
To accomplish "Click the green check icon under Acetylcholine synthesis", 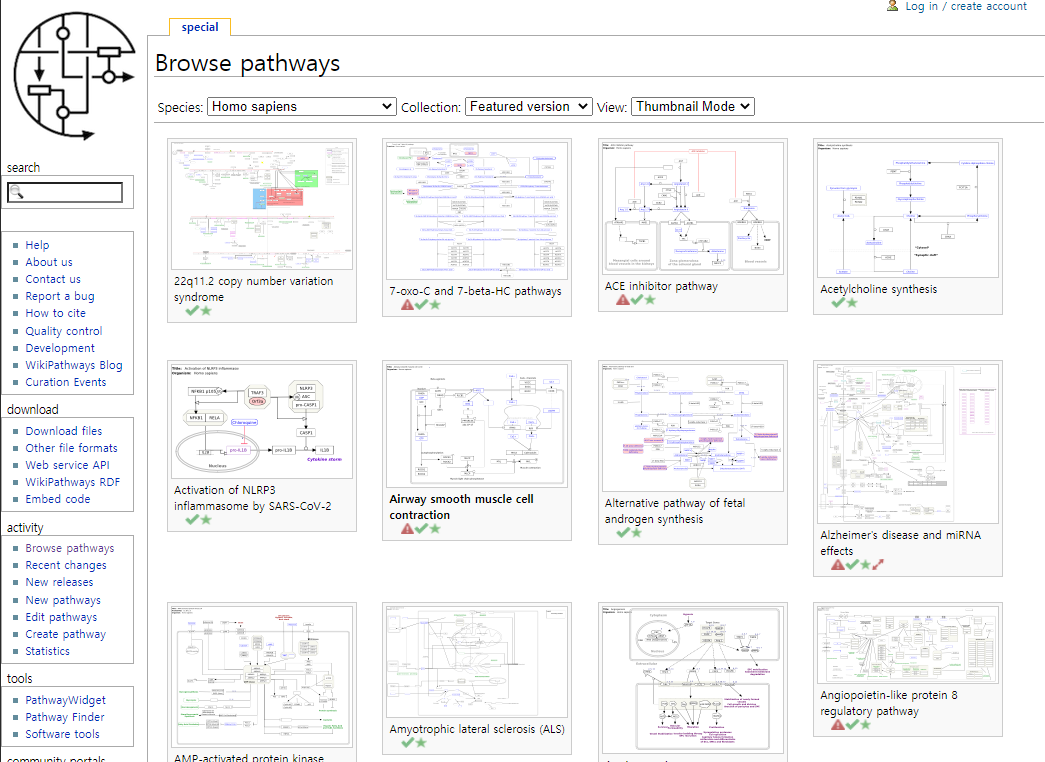I will pyautogui.click(x=836, y=305).
